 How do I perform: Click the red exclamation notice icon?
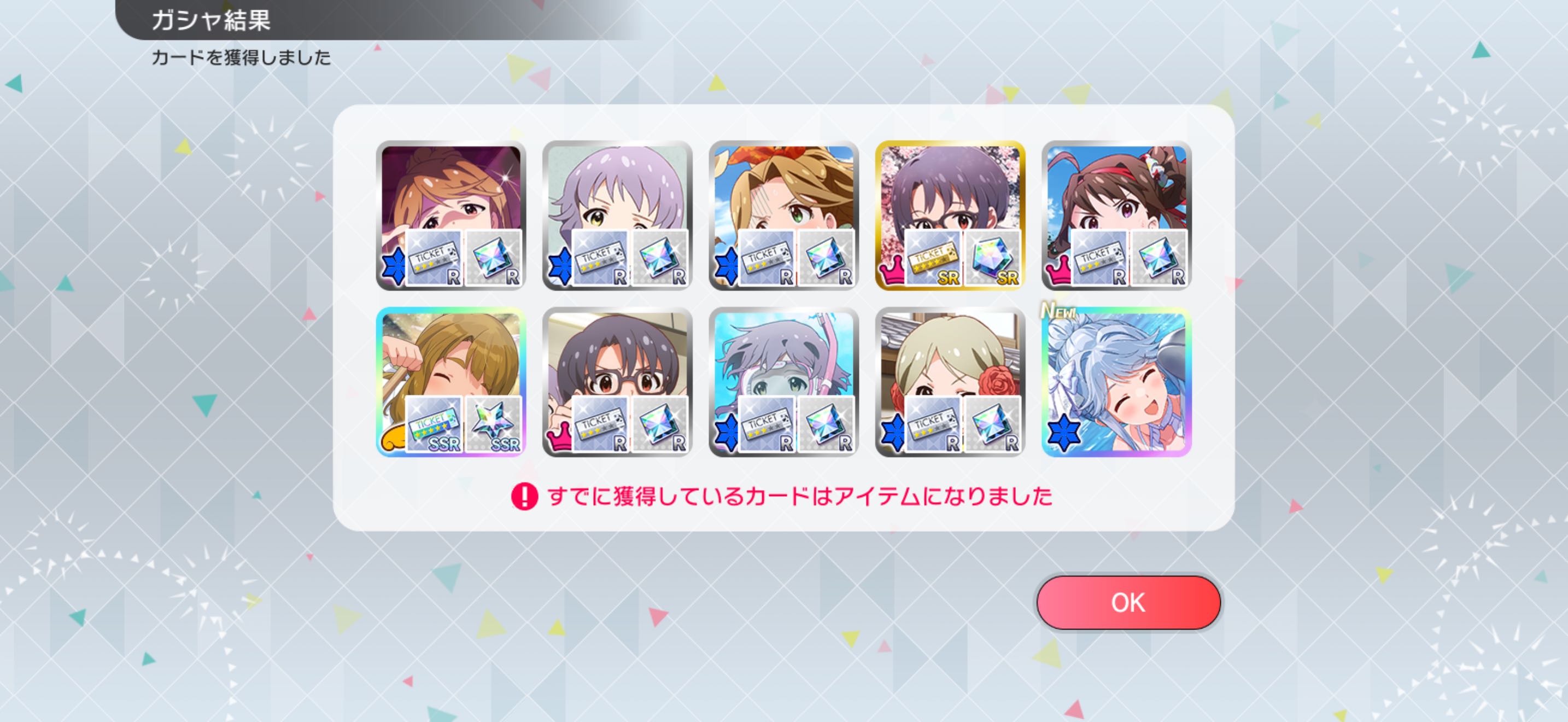pyautogui.click(x=524, y=496)
